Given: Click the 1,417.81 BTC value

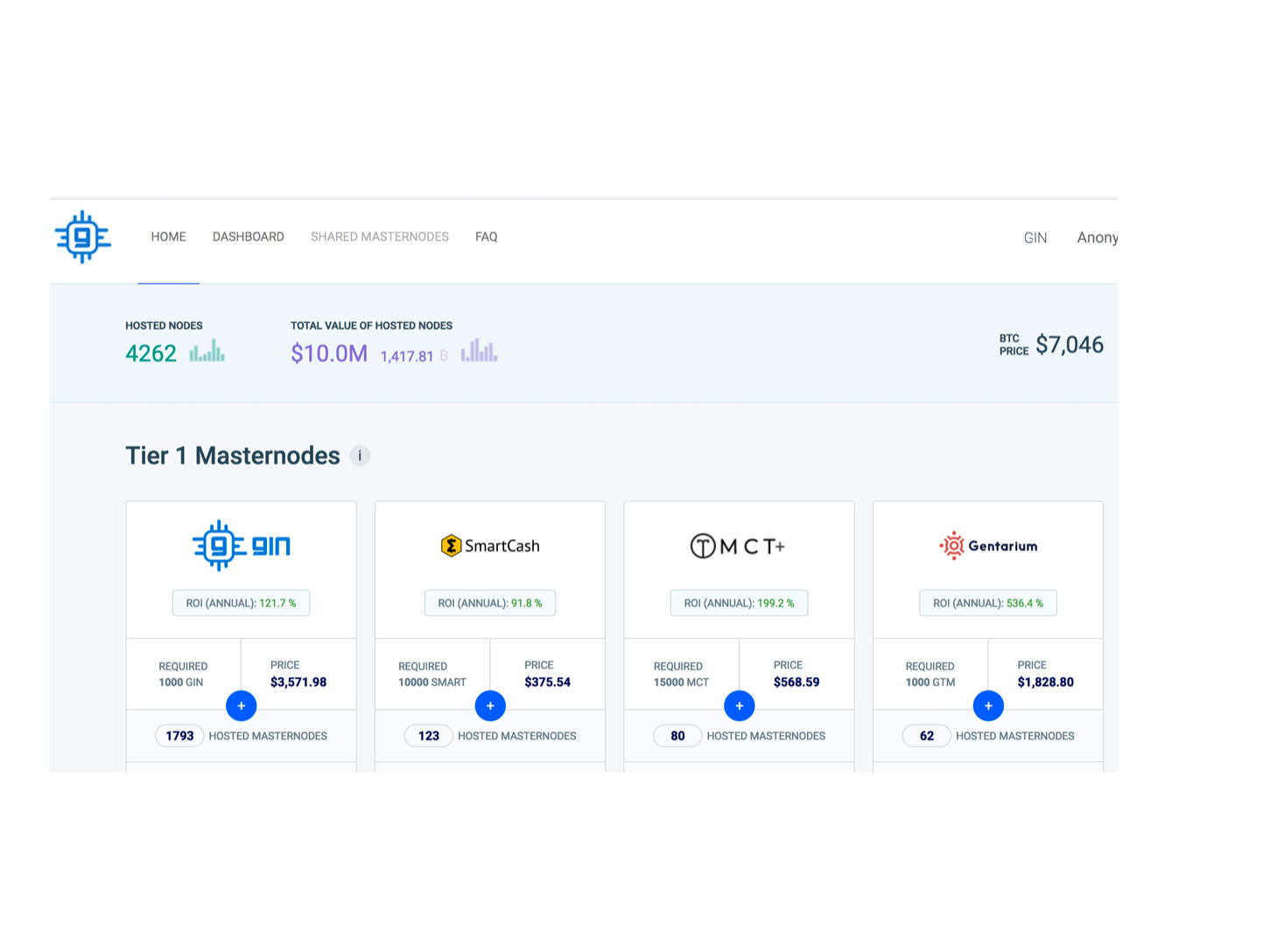Looking at the screenshot, I should [x=407, y=356].
